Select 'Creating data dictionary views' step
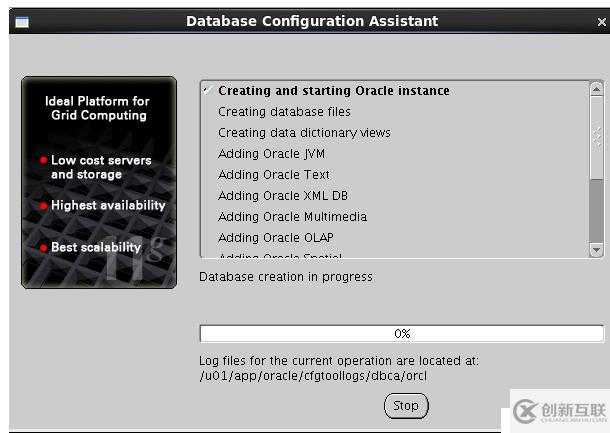Viewport: 610px width, 433px height. pos(304,133)
